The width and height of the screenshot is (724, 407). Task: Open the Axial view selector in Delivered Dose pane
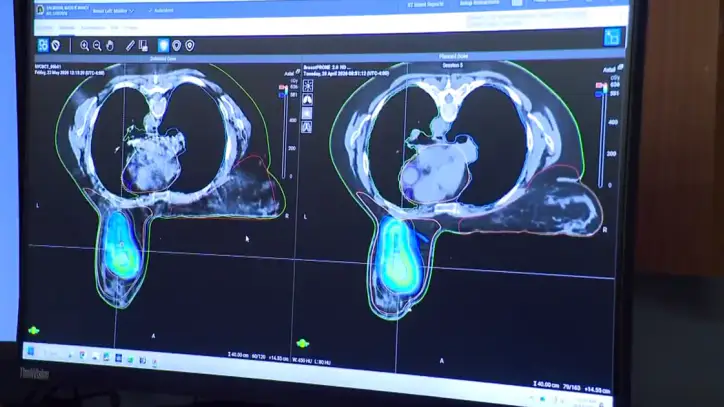pos(291,73)
